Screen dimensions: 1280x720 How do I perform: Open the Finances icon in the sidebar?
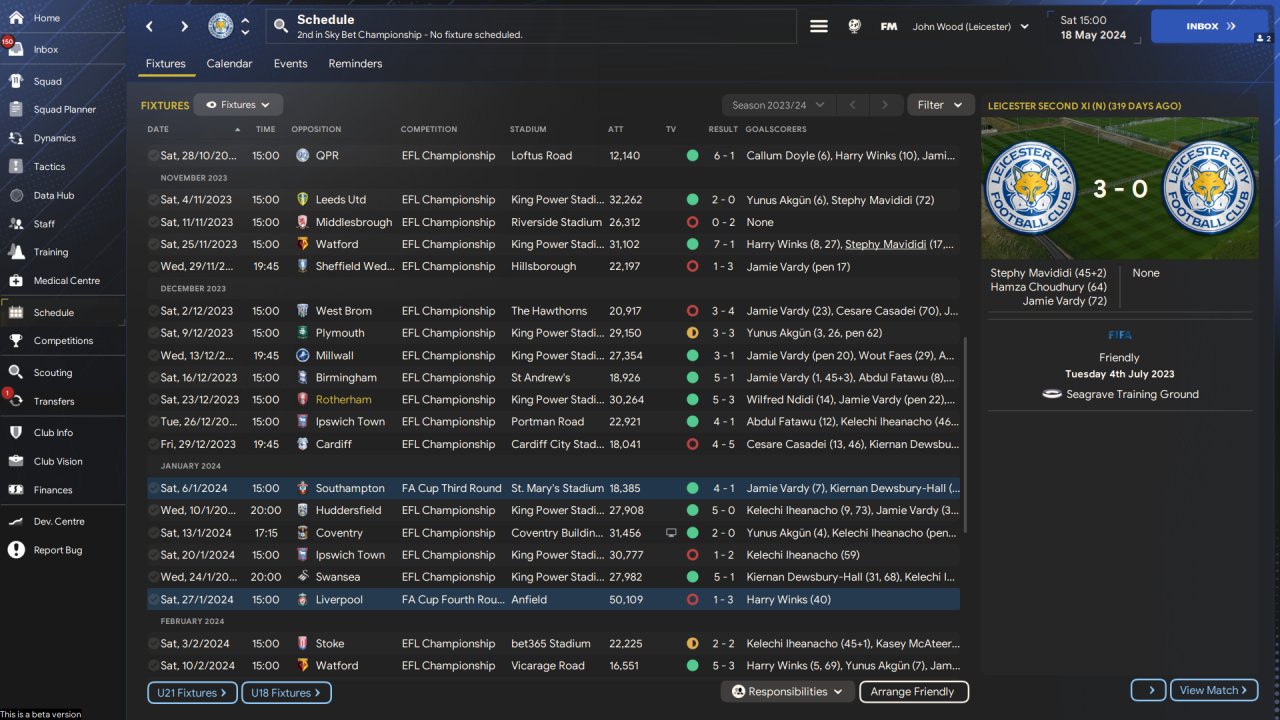16,490
